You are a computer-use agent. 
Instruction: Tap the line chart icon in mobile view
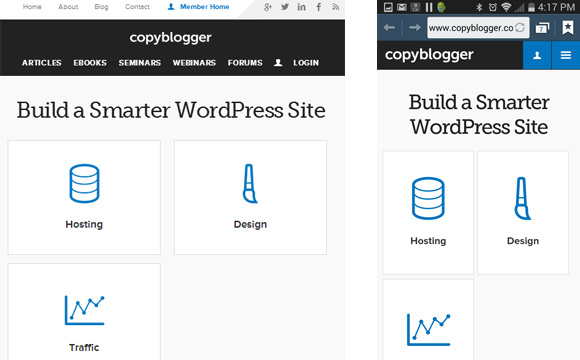coord(429,330)
